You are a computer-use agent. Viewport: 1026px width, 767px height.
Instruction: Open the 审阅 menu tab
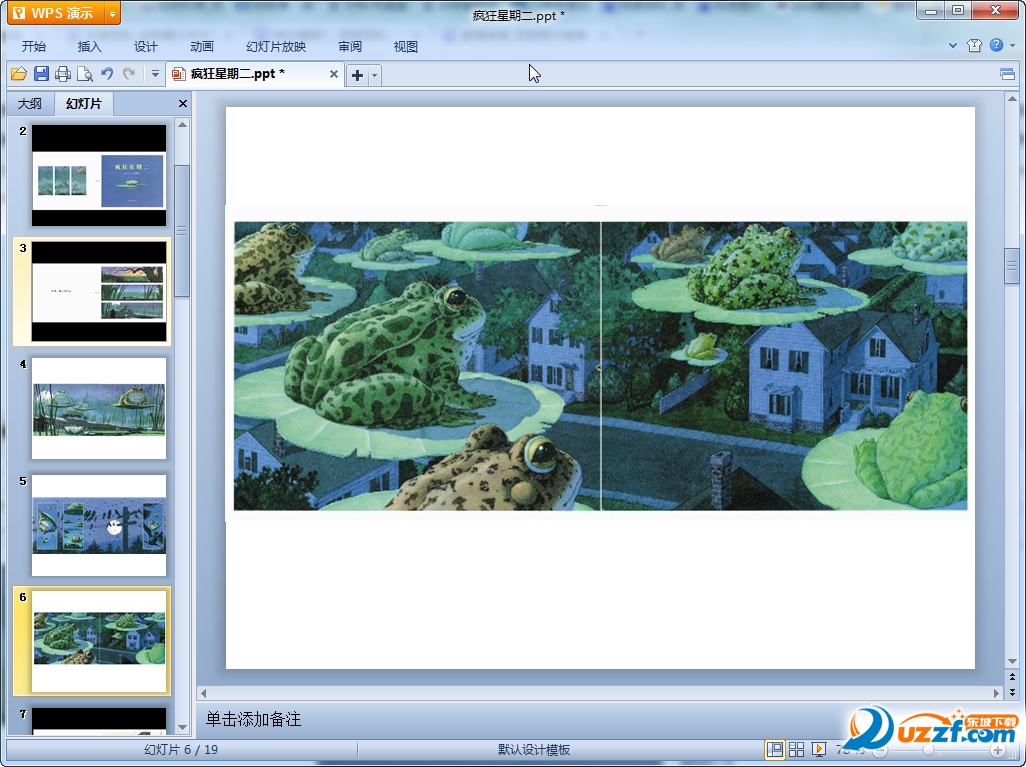coord(350,46)
